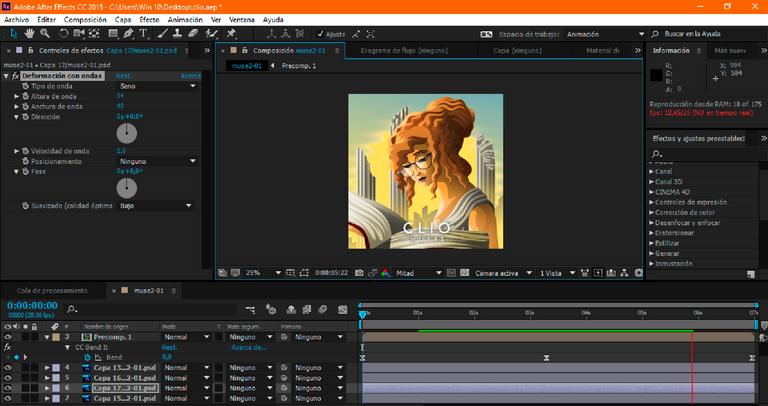Viewport: 768px width, 406px height.
Task: Select the Type text tool
Action: (x=143, y=33)
